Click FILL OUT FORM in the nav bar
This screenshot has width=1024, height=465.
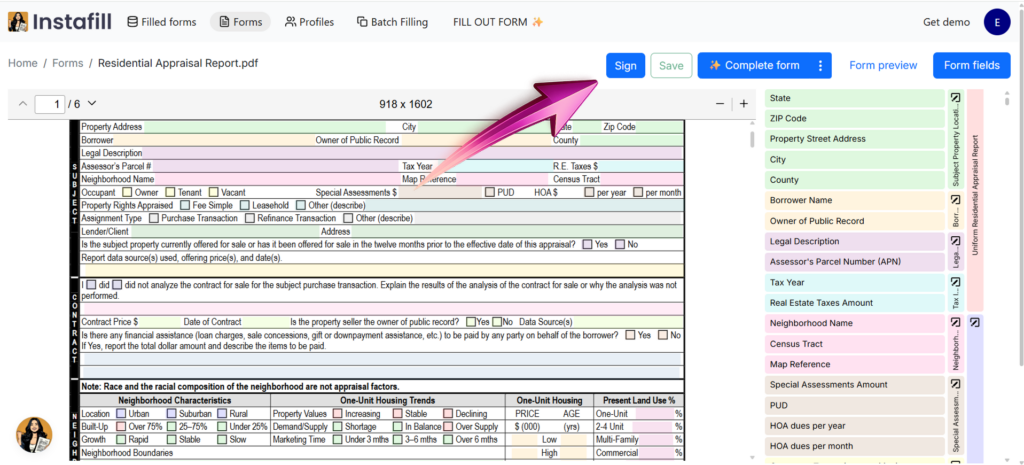pyautogui.click(x=498, y=22)
